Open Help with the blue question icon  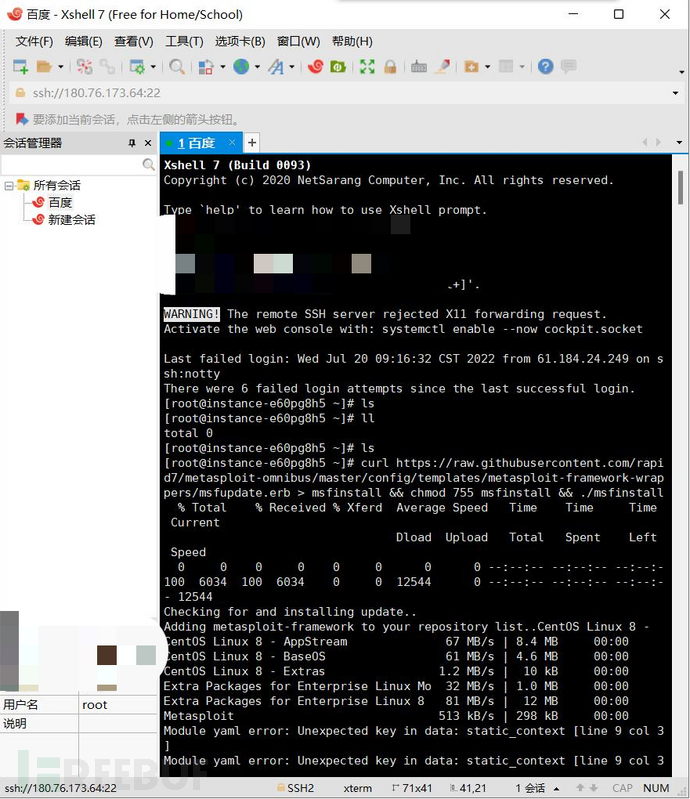(x=545, y=67)
